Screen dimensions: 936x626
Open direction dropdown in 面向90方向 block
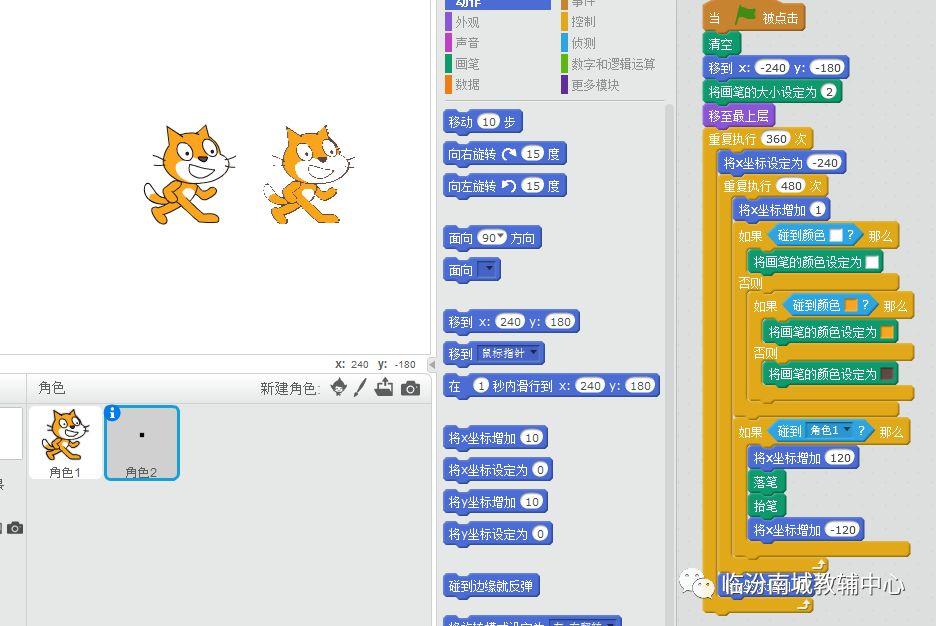click(x=501, y=237)
